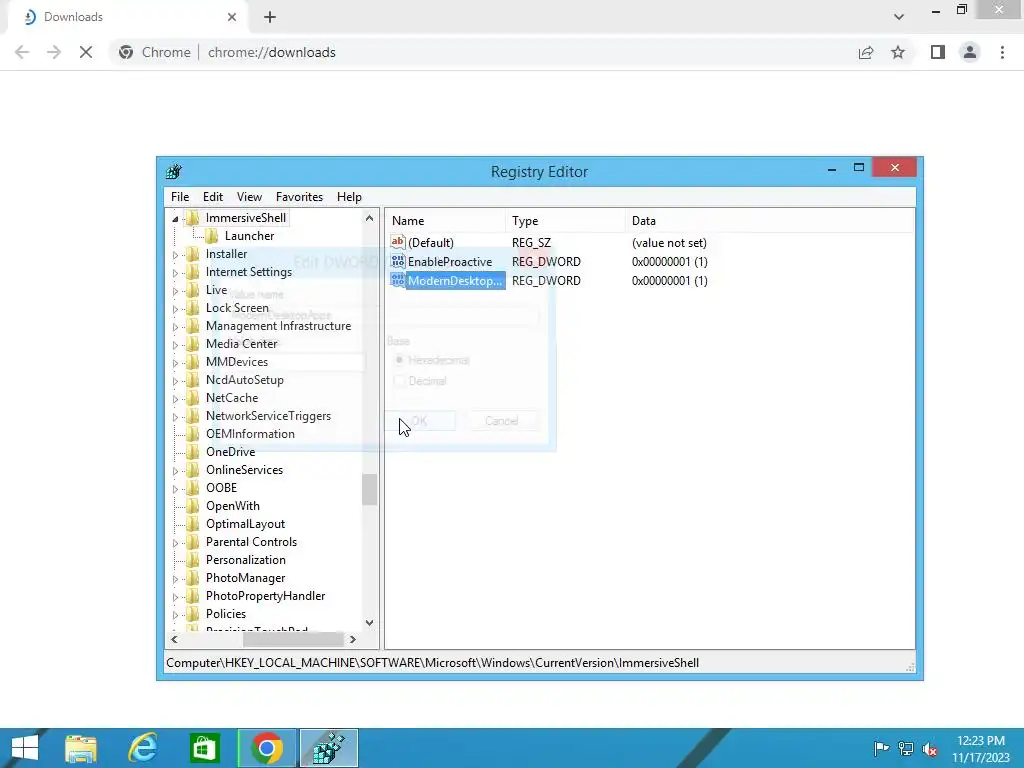
Task: Click the EnableProactive DWORD icon
Action: click(x=398, y=261)
